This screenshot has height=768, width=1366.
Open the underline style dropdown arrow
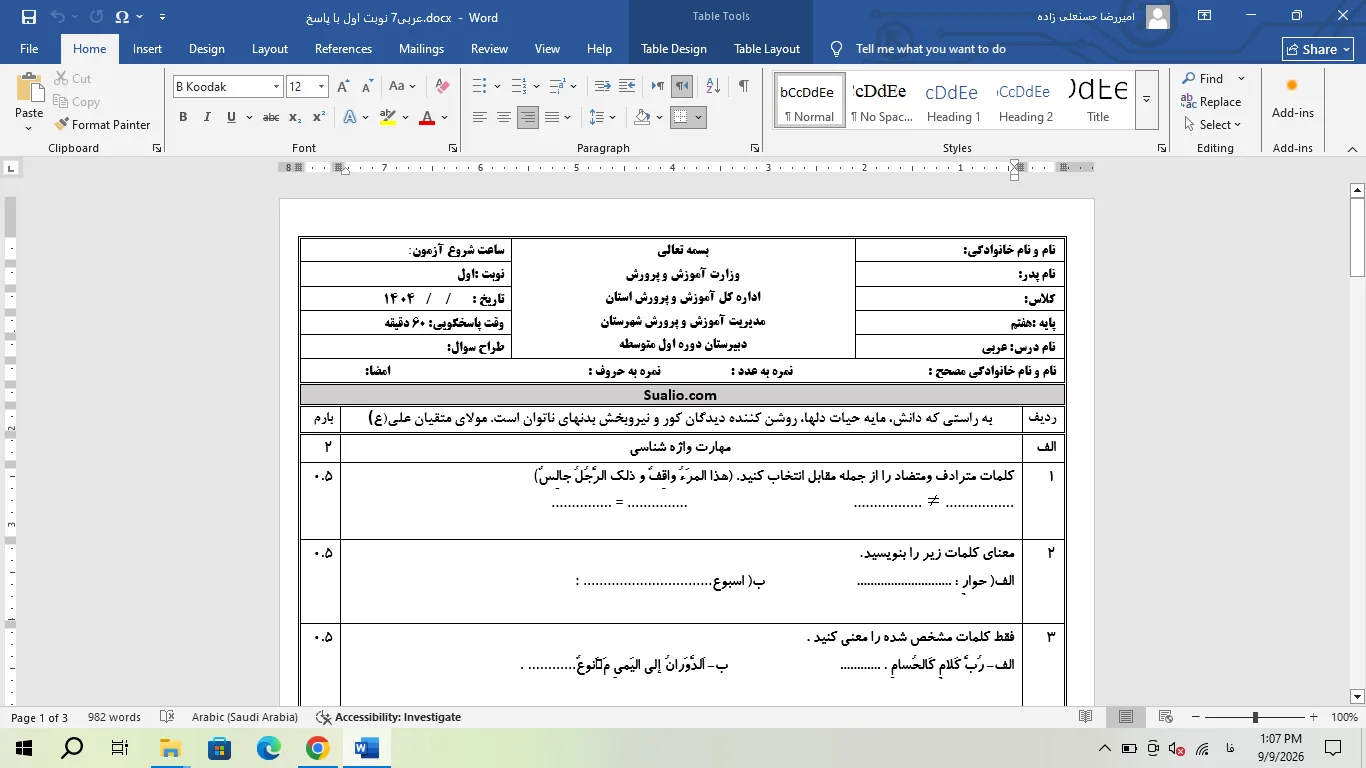(x=248, y=117)
